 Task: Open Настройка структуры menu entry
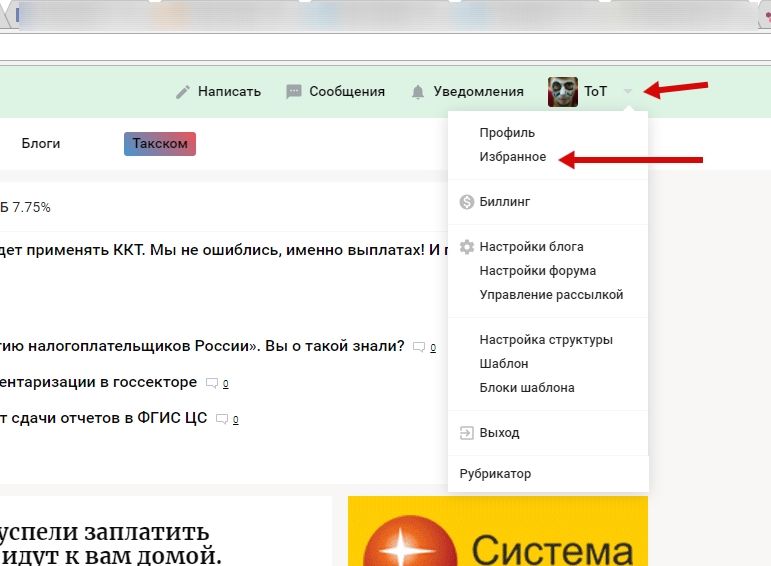546,340
